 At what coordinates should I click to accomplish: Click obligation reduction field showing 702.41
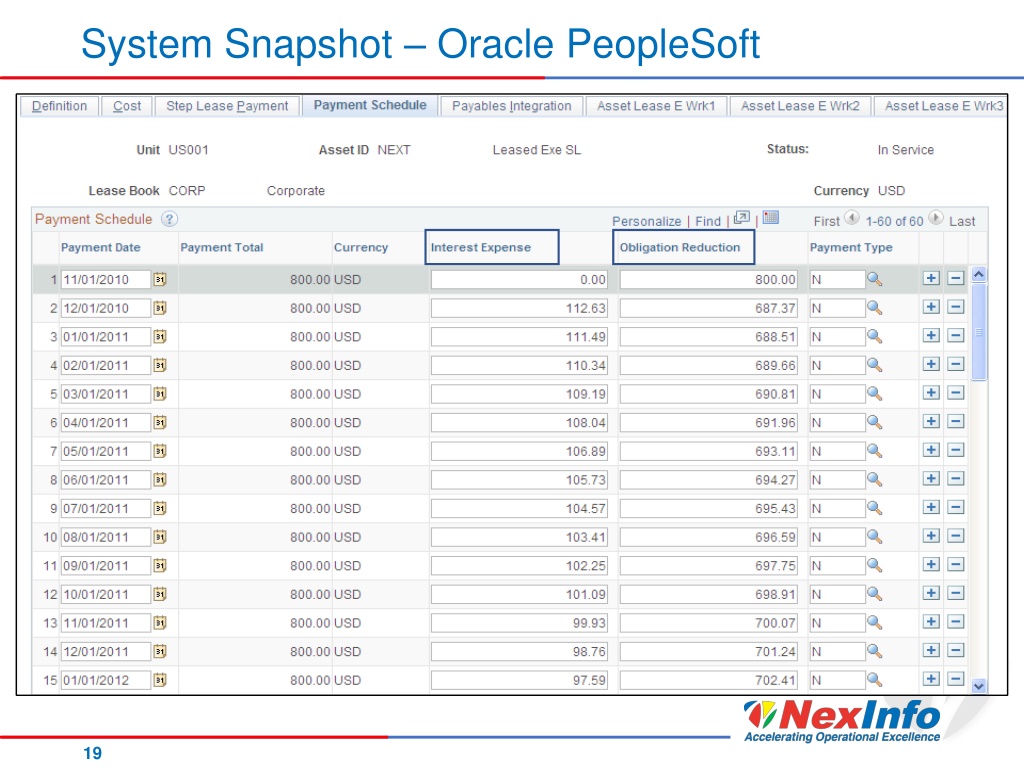(708, 680)
